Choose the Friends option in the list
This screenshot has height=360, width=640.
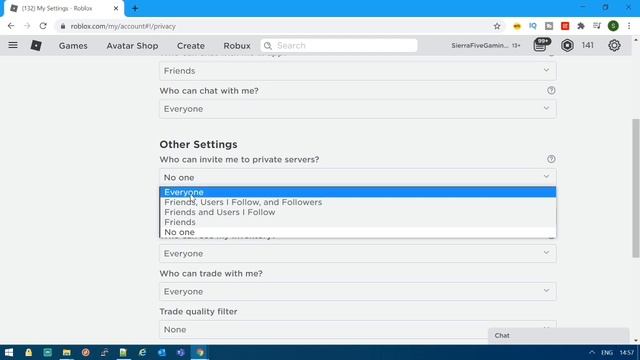tap(358, 222)
